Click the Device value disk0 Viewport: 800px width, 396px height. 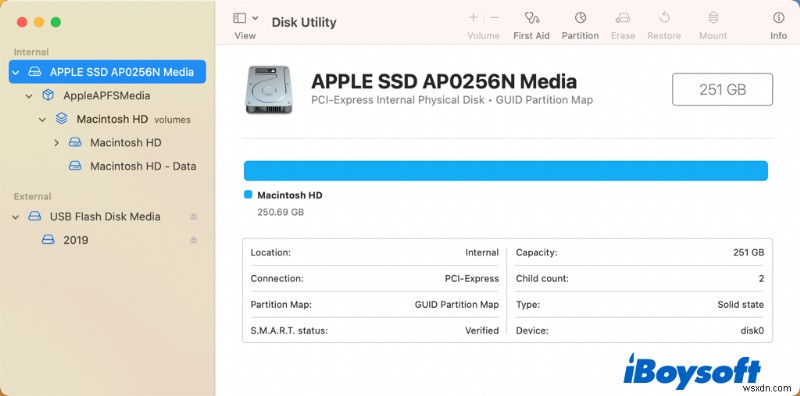[x=752, y=331]
